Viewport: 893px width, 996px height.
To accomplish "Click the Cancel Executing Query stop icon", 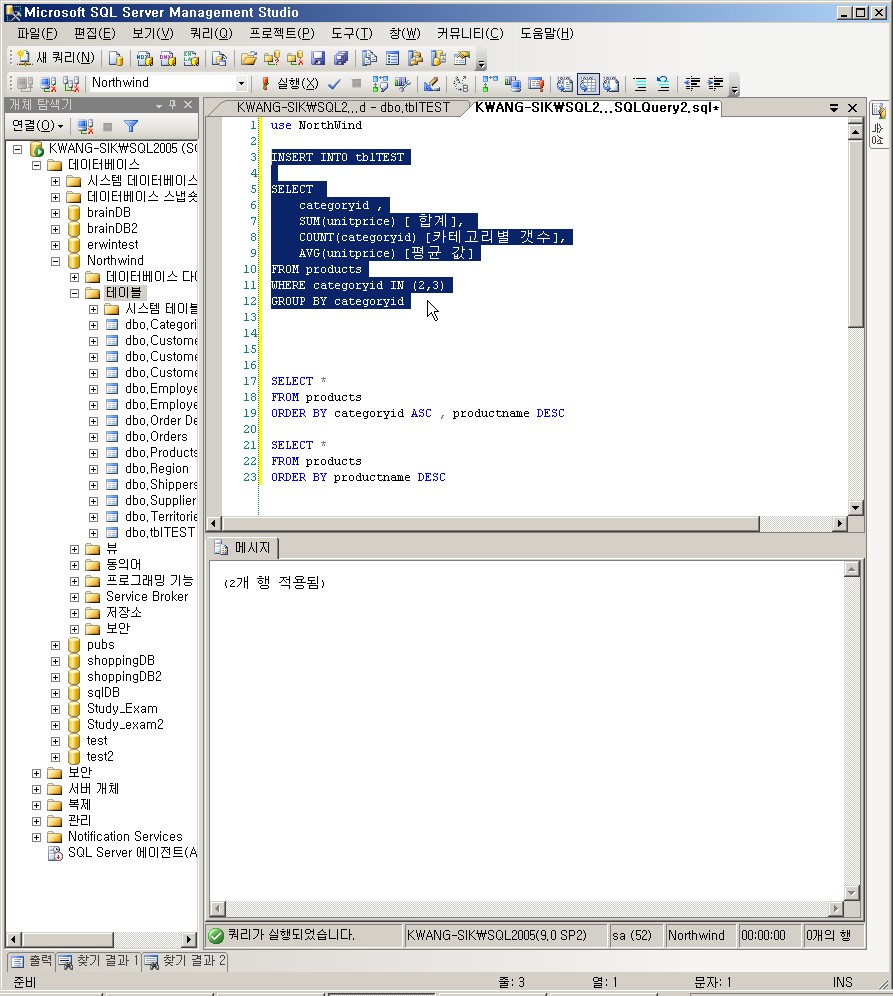I will click(356, 83).
